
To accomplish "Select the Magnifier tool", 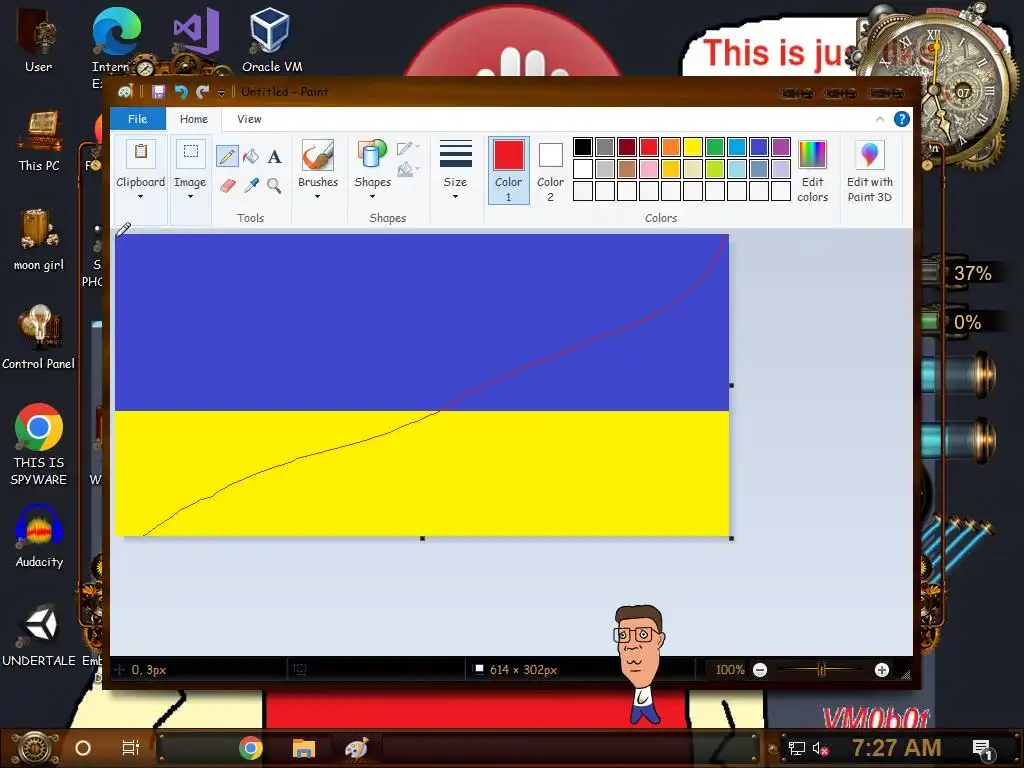I will click(274, 185).
